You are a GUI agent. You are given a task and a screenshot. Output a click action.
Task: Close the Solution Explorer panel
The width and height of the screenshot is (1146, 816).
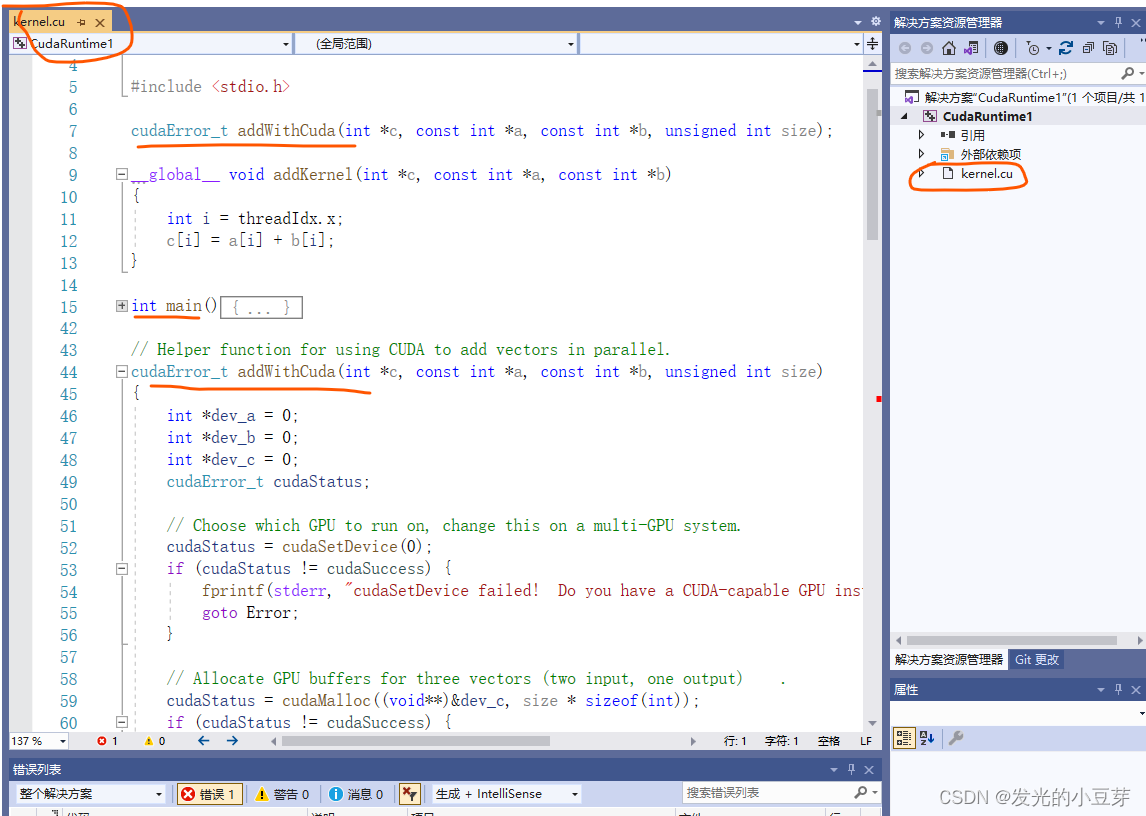pos(1136,23)
